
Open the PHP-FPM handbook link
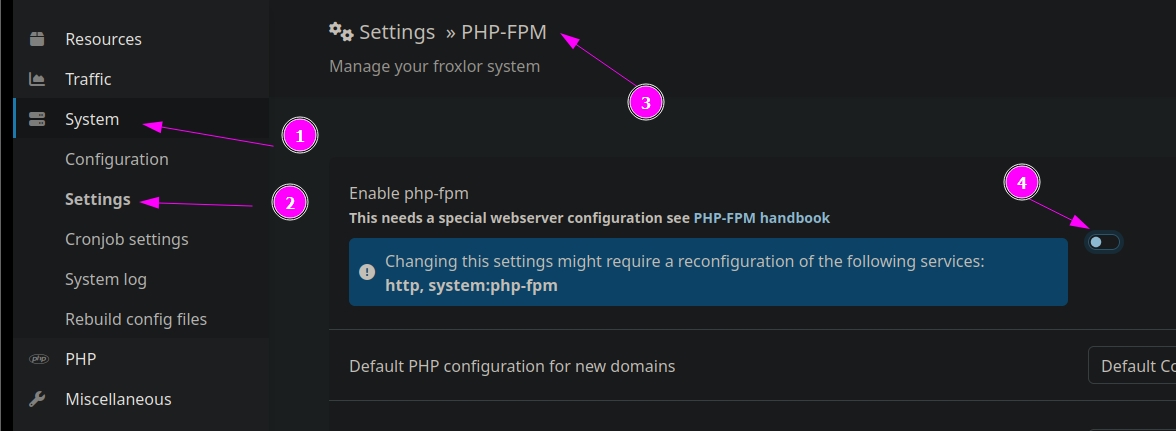[762, 218]
